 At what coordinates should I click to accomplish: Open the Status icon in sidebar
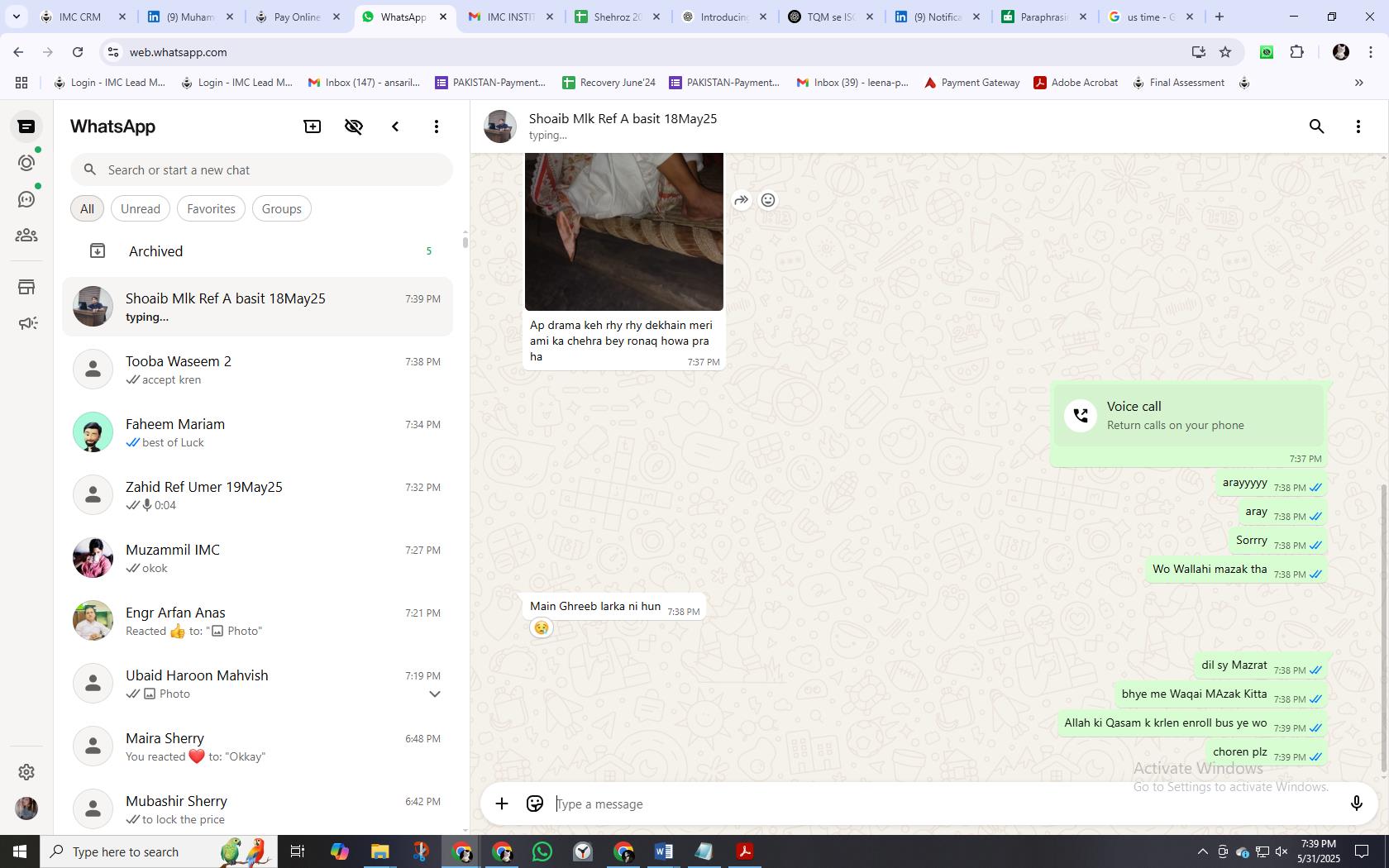[x=26, y=163]
